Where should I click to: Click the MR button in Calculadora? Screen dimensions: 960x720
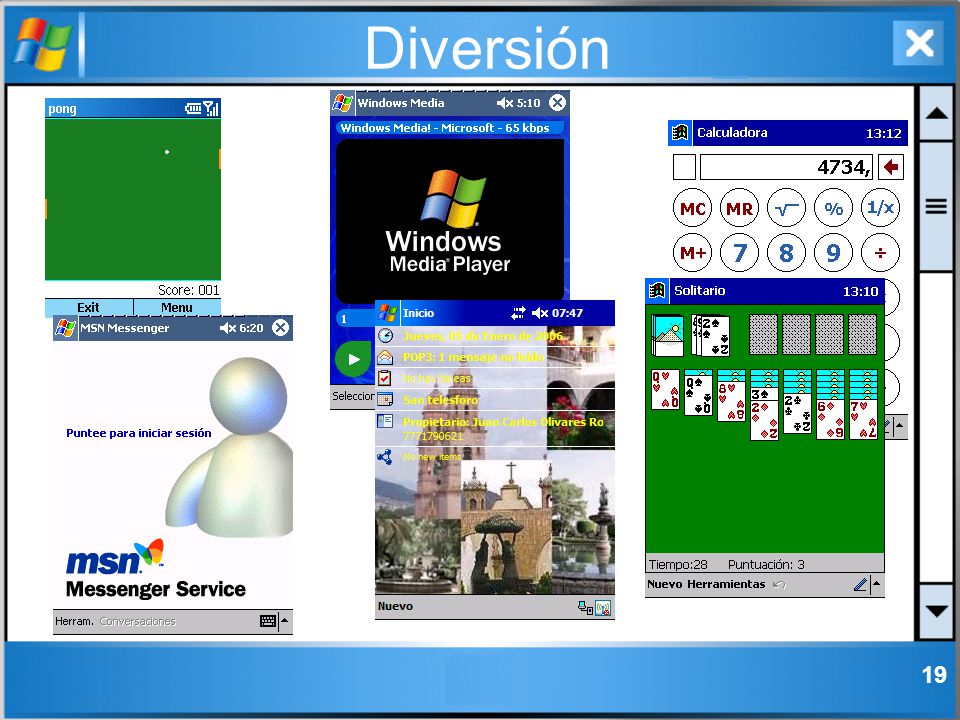[x=739, y=208]
